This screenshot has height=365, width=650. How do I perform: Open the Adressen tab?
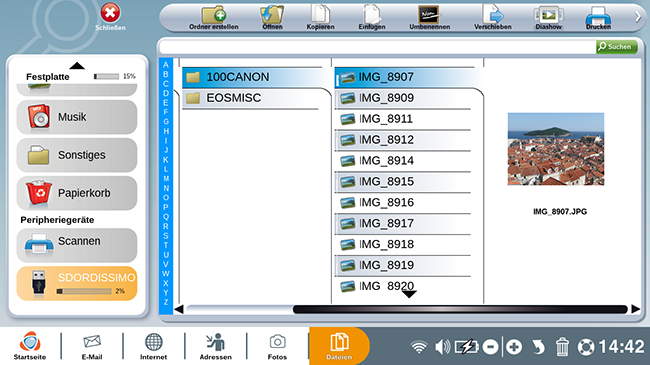click(x=216, y=346)
